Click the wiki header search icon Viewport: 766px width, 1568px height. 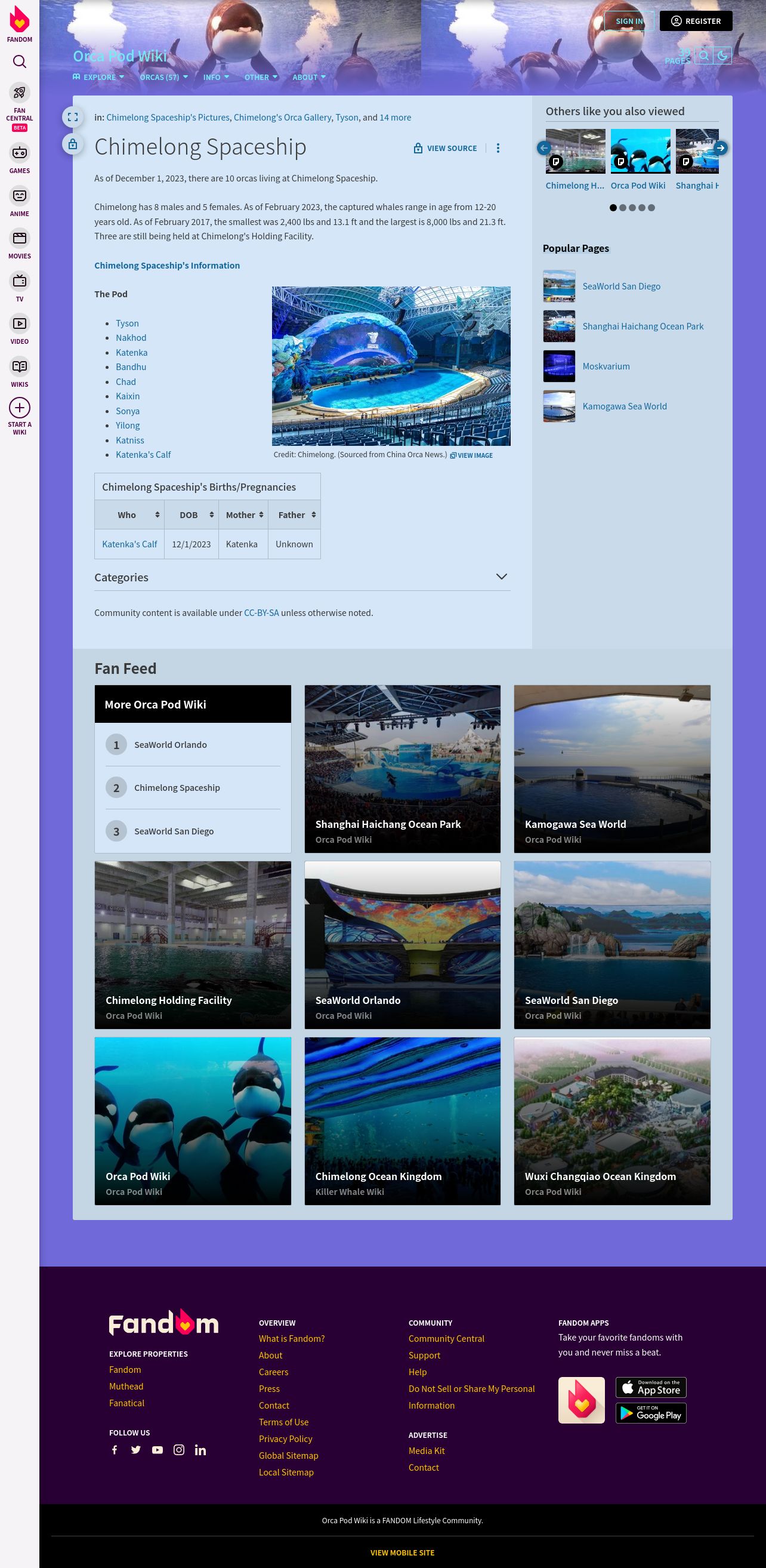[704, 56]
